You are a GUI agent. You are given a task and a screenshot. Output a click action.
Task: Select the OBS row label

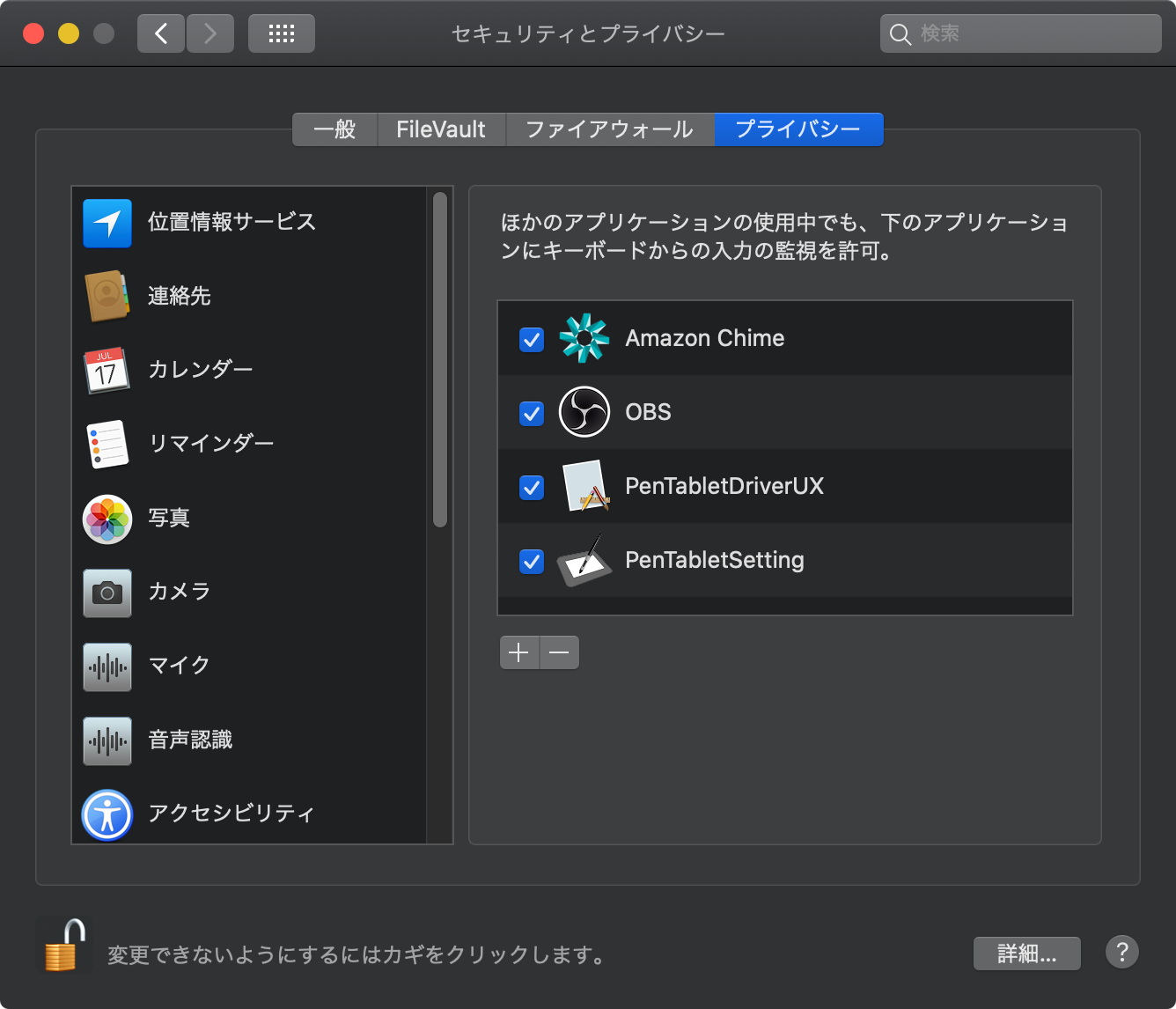pos(649,412)
